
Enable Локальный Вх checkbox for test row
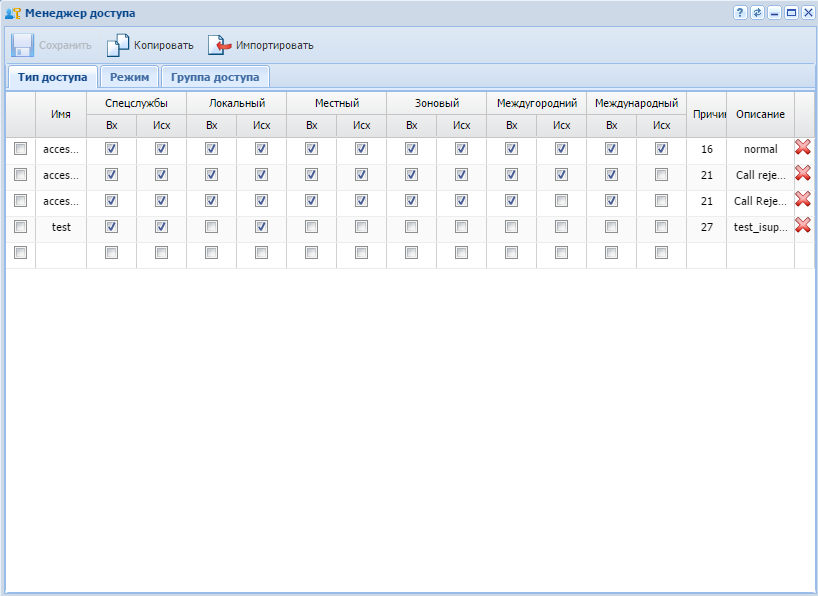211,226
